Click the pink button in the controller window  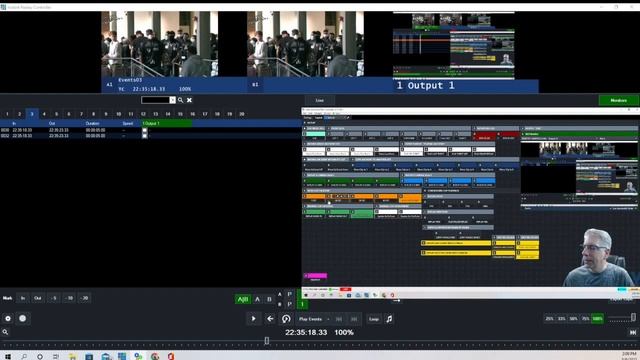pos(315,276)
